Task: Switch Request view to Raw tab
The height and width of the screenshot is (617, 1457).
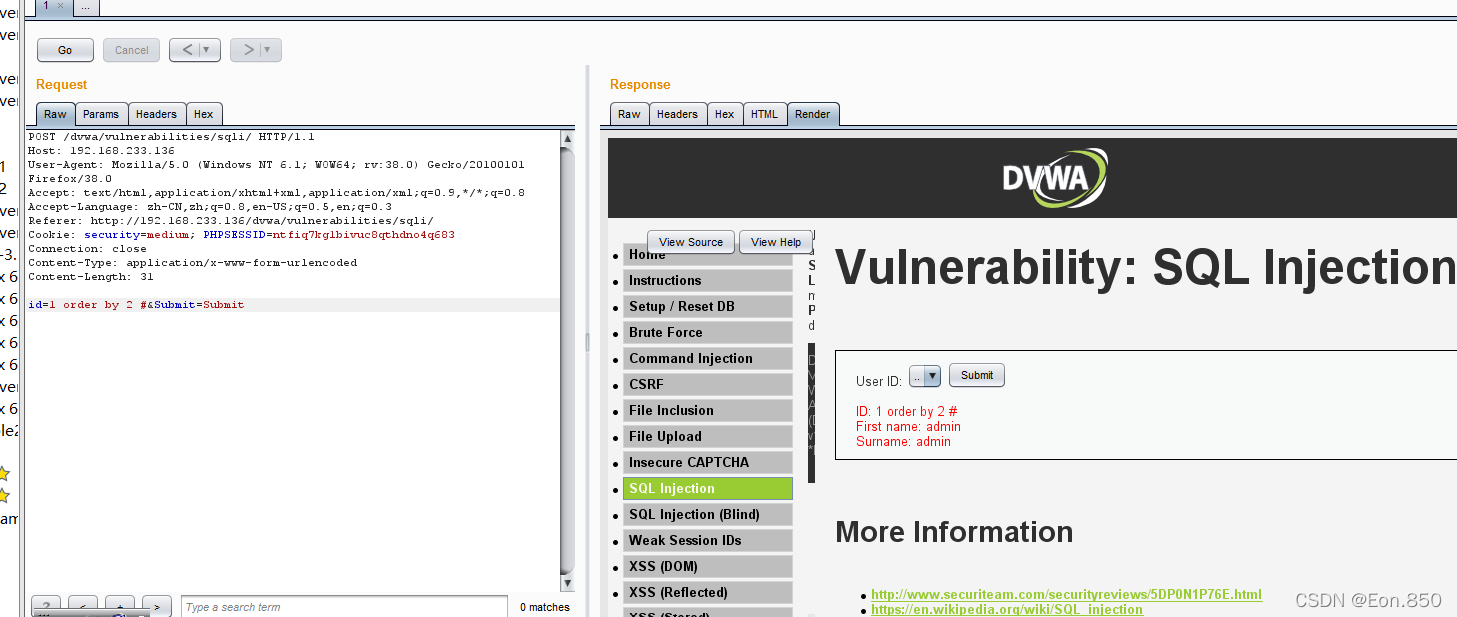Action: (x=55, y=114)
